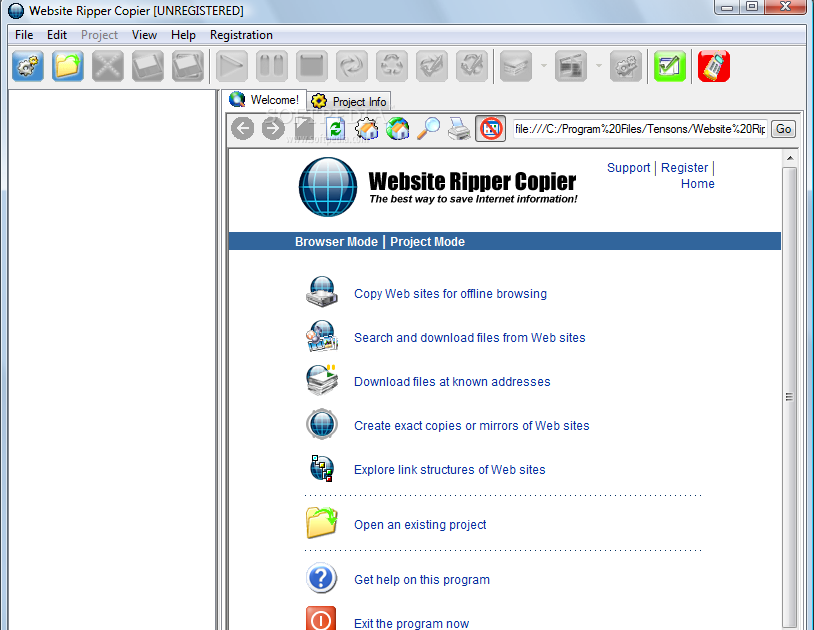Click Search and download files from Web sites
814x630 pixels.
point(469,338)
